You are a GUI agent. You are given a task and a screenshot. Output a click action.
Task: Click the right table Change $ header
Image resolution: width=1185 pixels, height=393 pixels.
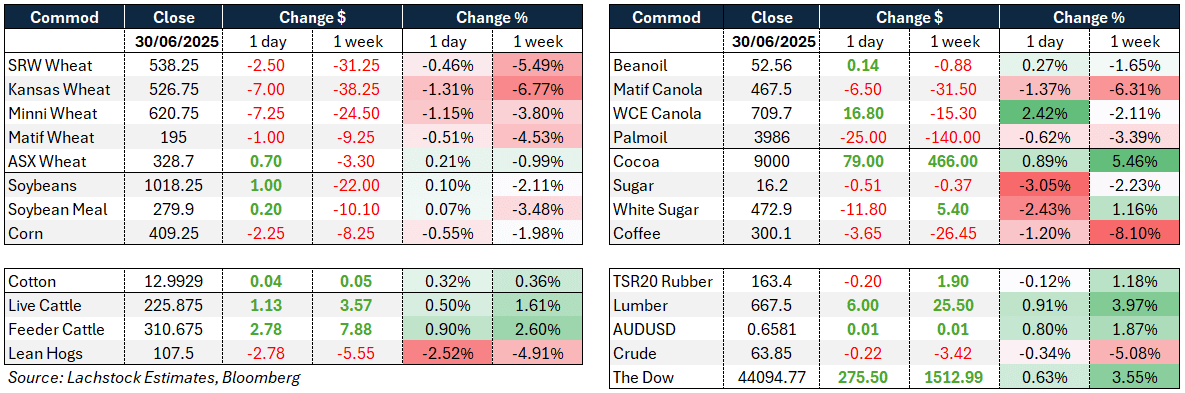tap(911, 17)
